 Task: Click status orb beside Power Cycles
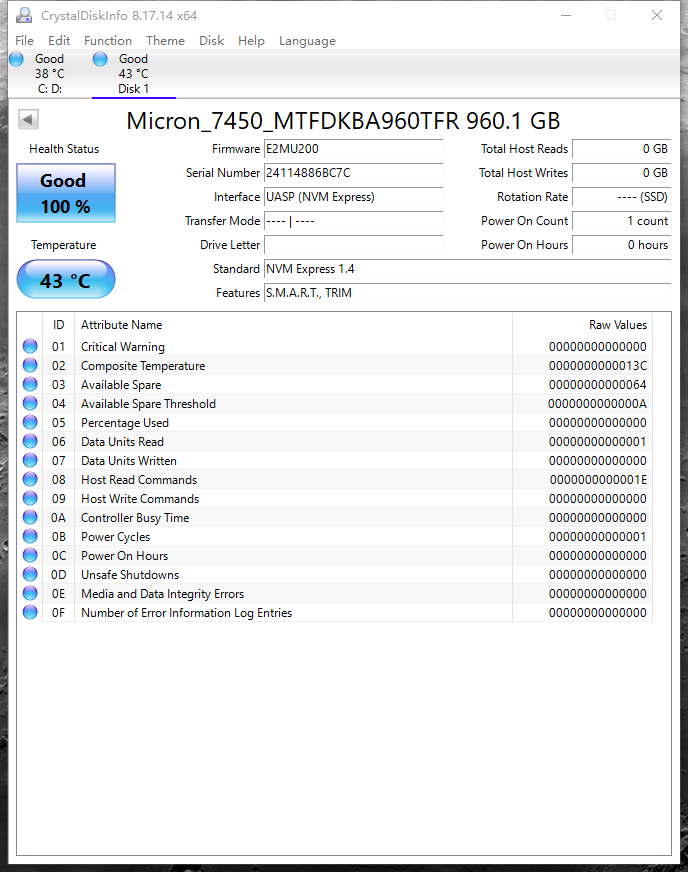(x=30, y=537)
